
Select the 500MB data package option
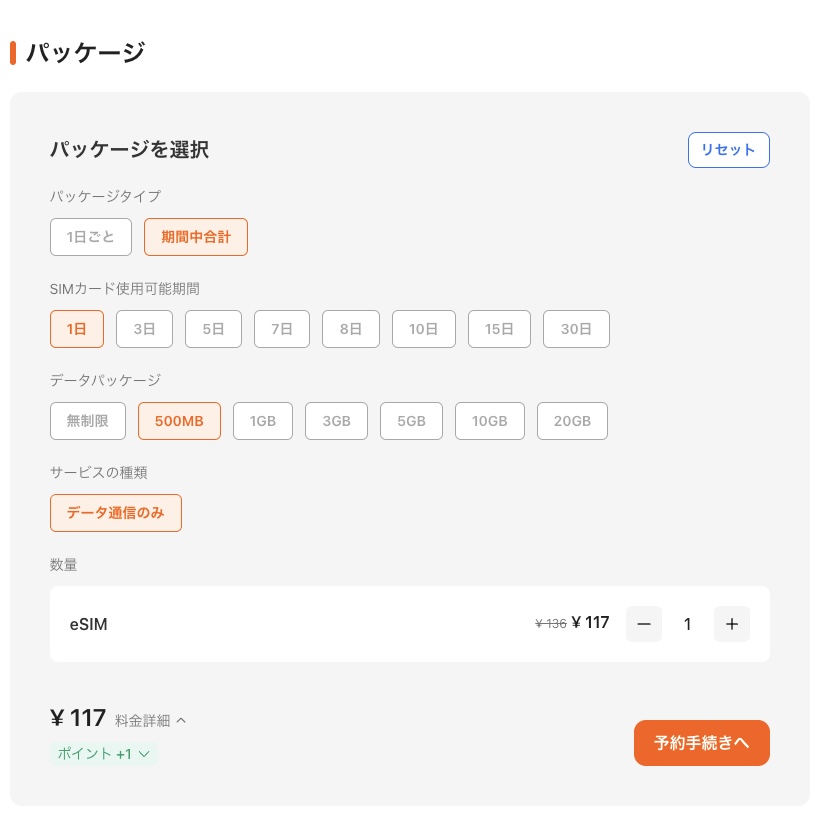pos(179,421)
